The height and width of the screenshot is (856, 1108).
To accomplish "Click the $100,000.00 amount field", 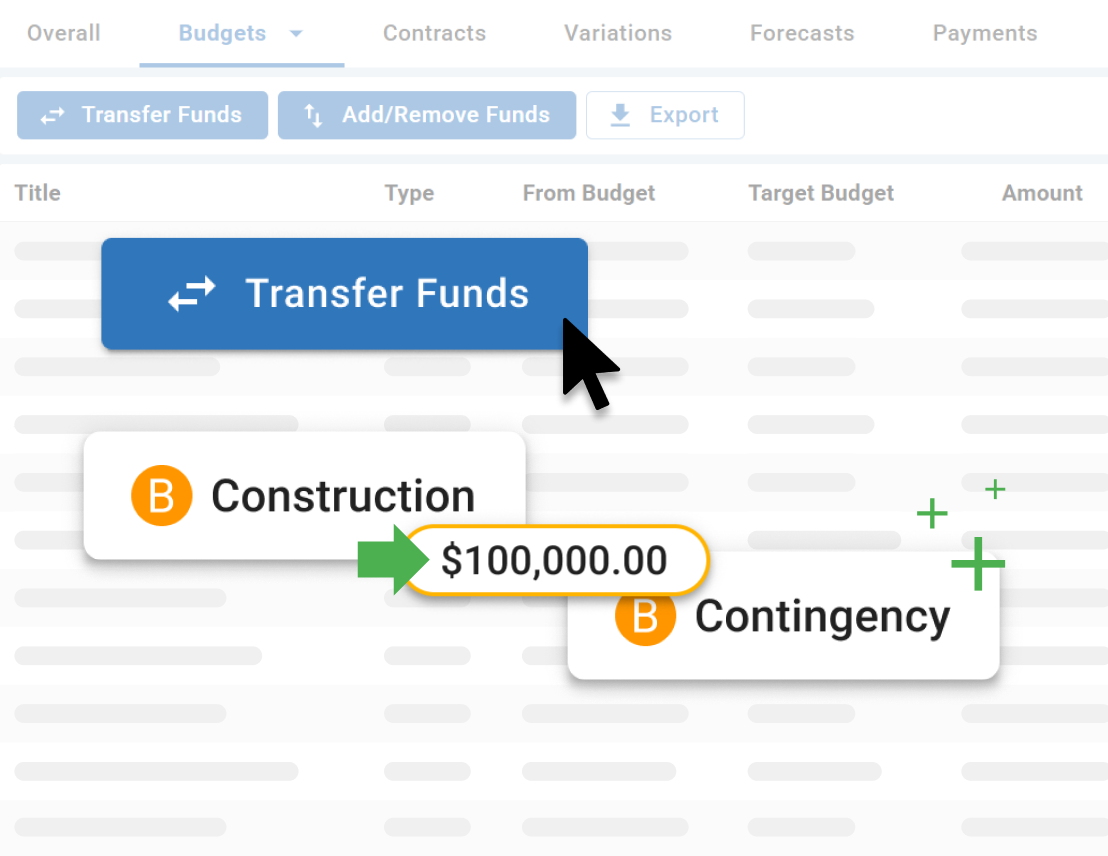I will click(557, 560).
